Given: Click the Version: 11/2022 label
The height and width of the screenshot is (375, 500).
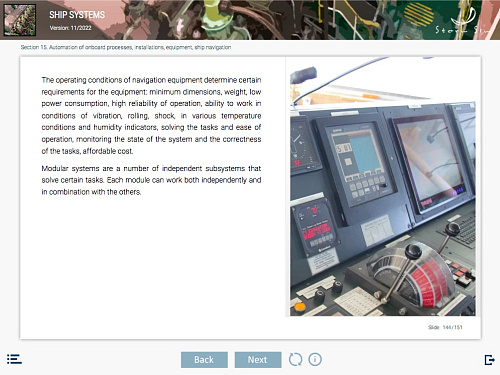Looking at the screenshot, I should [x=70, y=28].
